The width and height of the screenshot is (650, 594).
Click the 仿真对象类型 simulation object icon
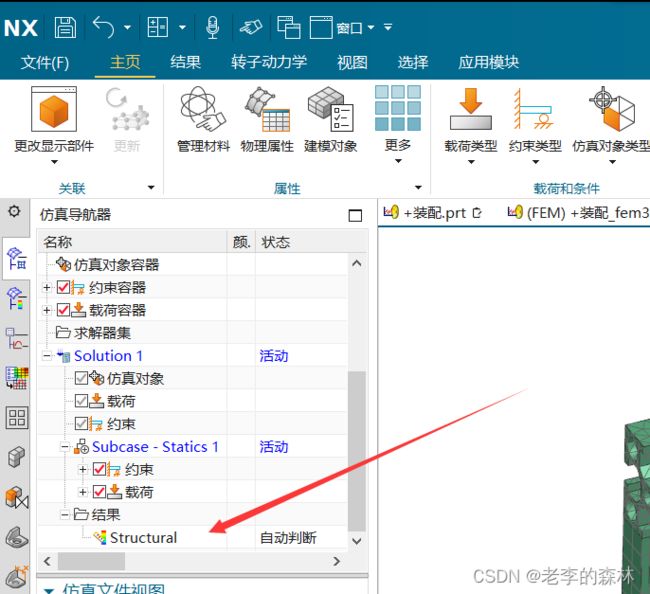click(x=612, y=109)
